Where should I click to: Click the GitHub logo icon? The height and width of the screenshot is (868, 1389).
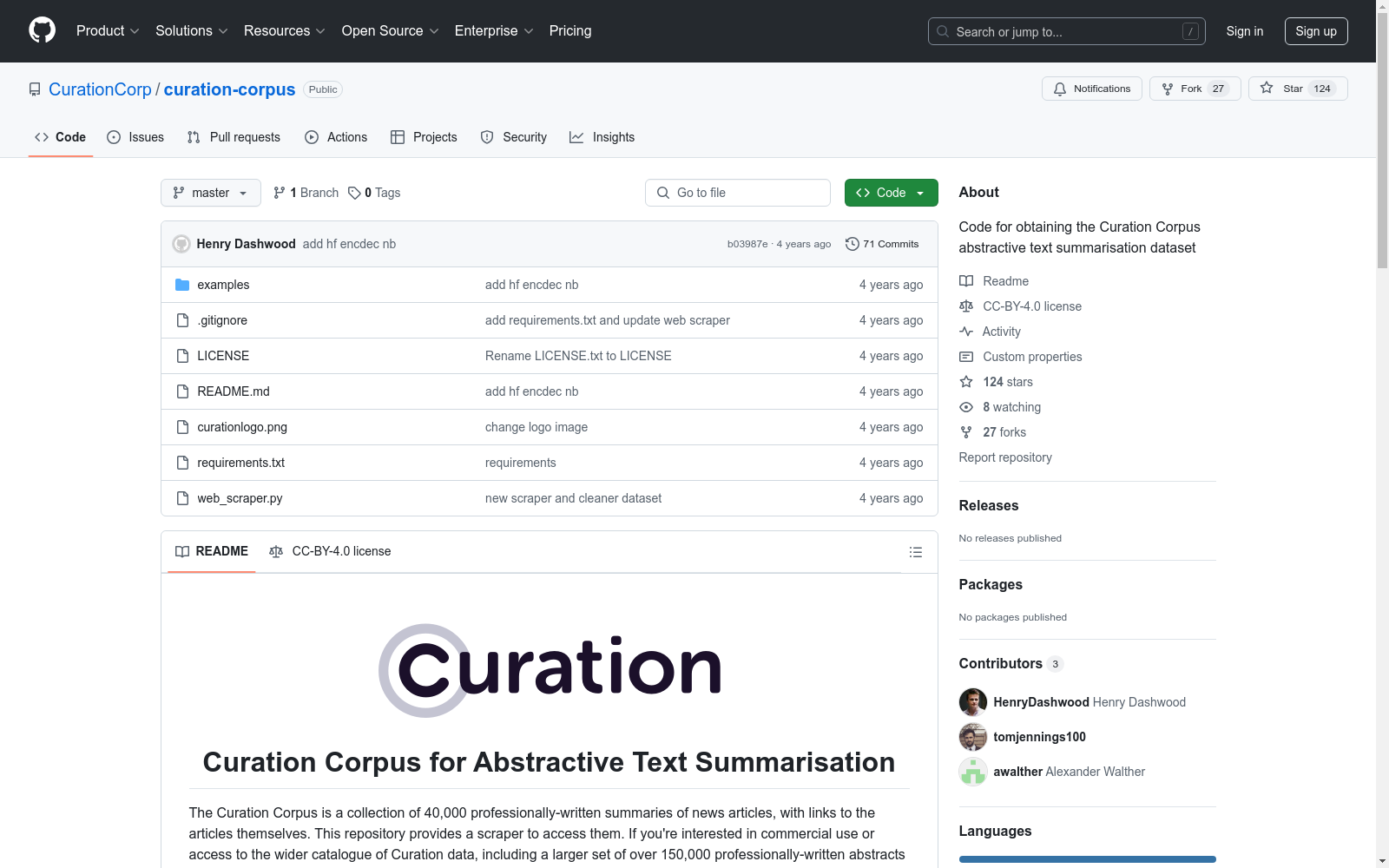coord(42,30)
